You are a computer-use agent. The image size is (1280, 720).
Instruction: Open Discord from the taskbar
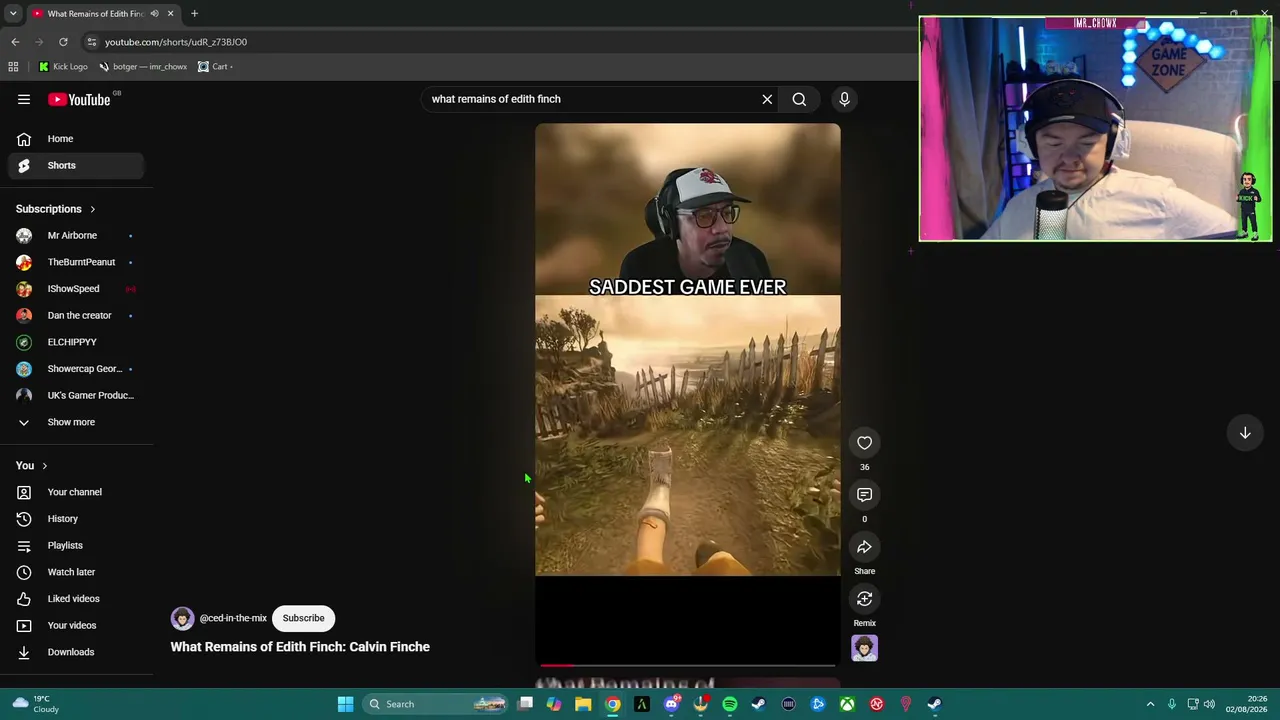(672, 704)
